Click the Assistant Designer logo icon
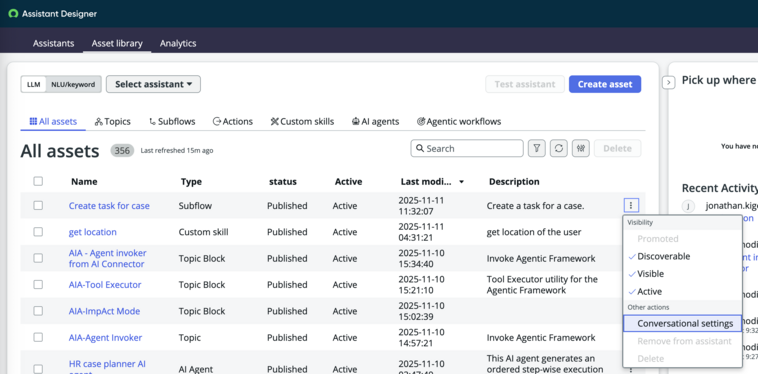 [13, 14]
